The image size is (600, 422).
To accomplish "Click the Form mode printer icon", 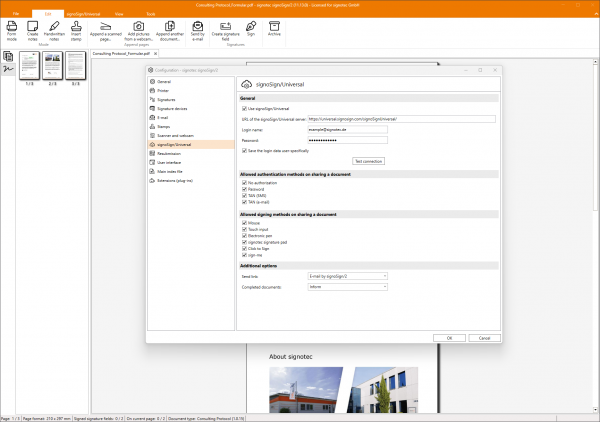I will [x=11, y=26].
